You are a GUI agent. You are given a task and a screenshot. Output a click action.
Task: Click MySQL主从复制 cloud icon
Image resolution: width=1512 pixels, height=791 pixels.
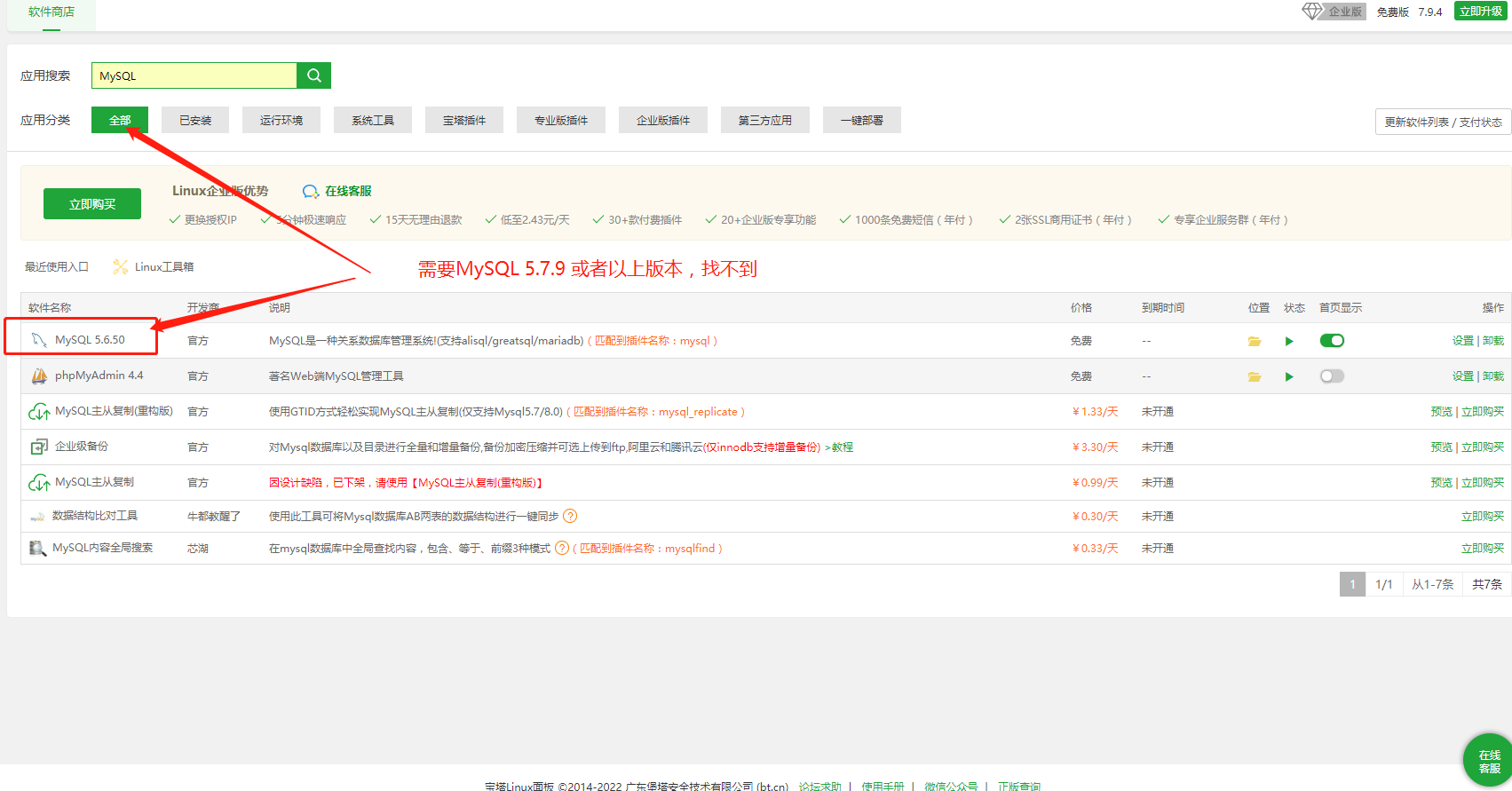[39, 482]
